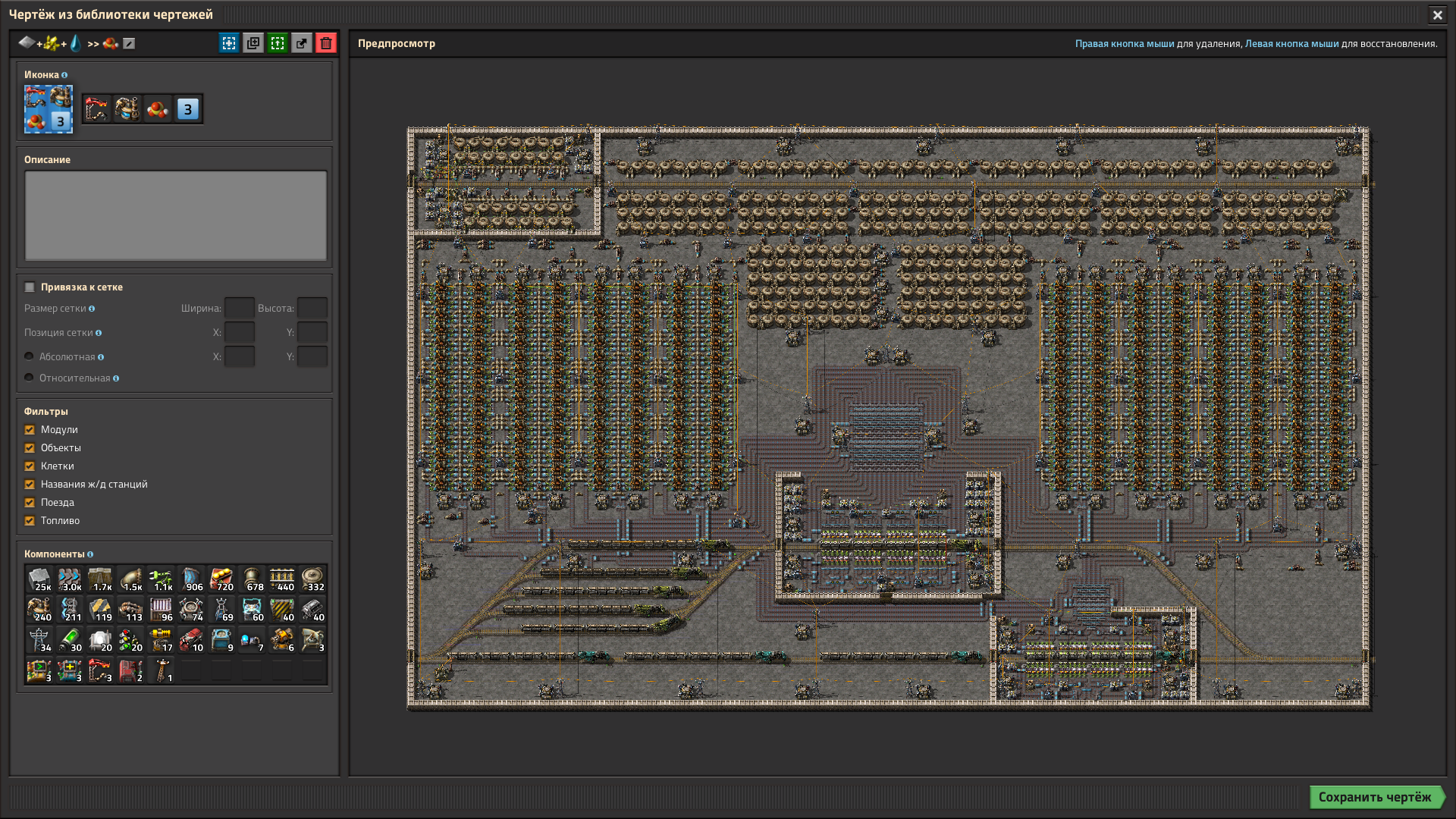This screenshot has height=819, width=1456.
Task: Click the green dashed-square upload arrow button
Action: tap(278, 43)
